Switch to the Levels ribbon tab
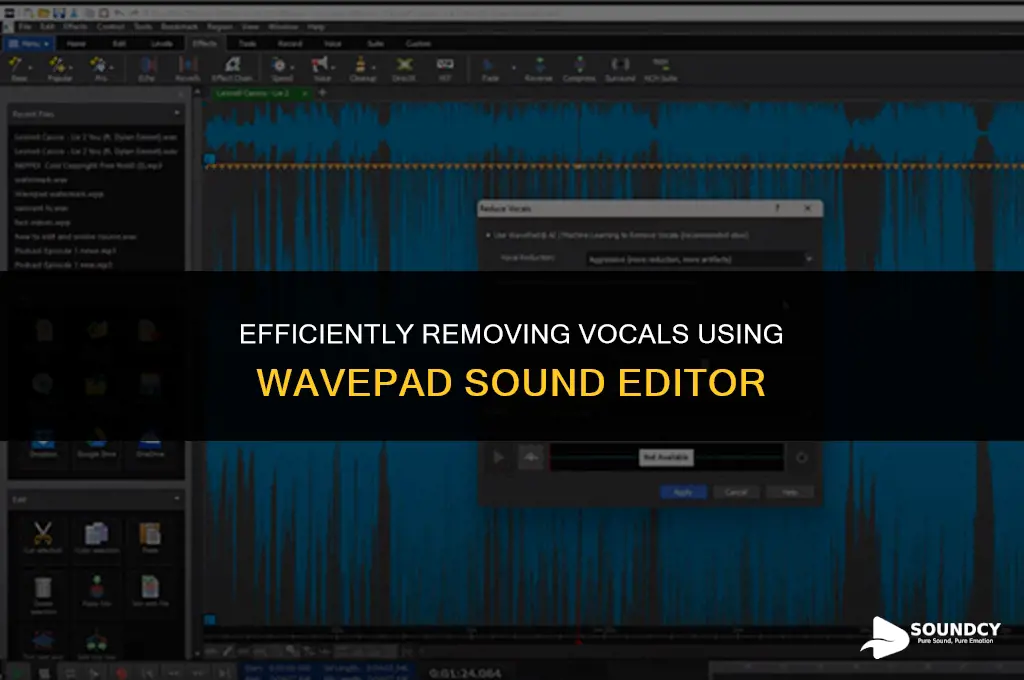Screen dimensions: 1024x680 [162, 44]
